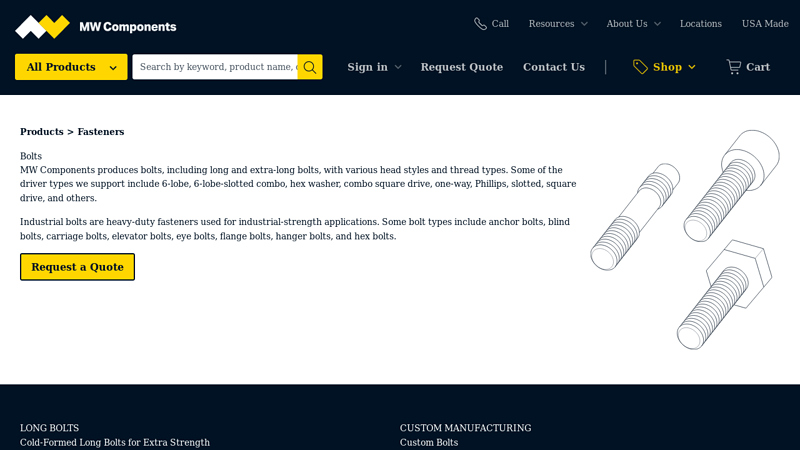Click the phone Call icon

(481, 24)
